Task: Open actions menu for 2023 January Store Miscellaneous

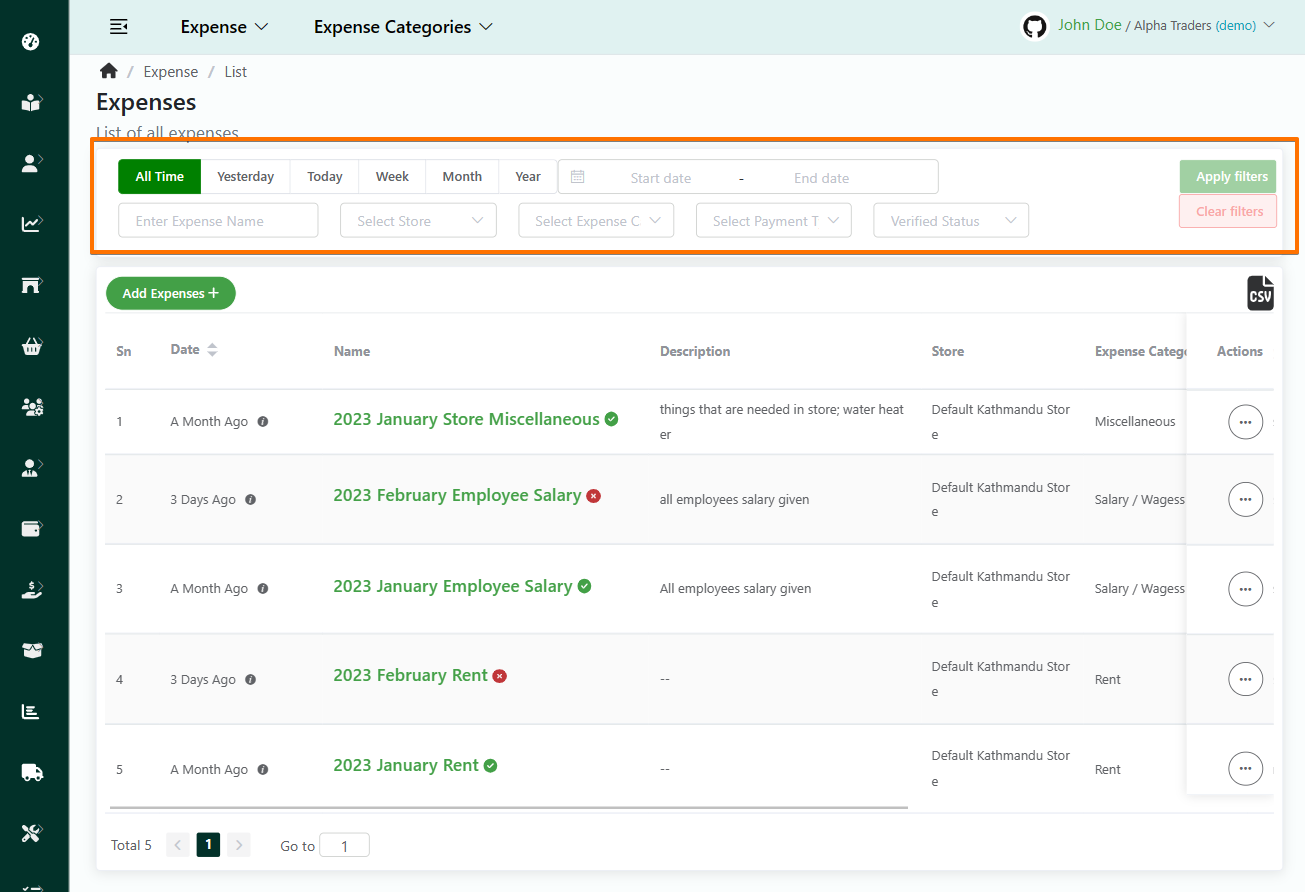Action: [1245, 422]
